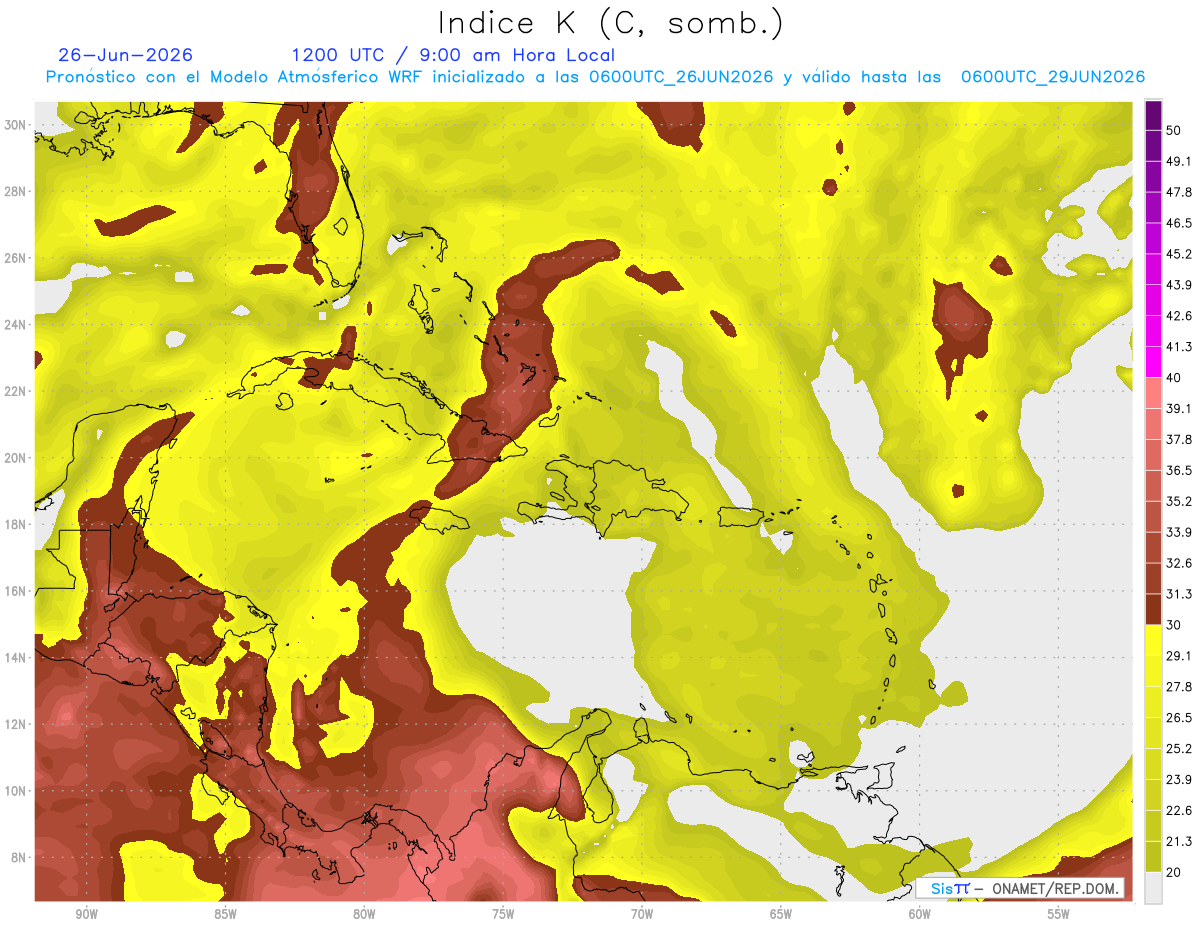
Task: Click the colorbar value 41.3
Action: point(1179,347)
